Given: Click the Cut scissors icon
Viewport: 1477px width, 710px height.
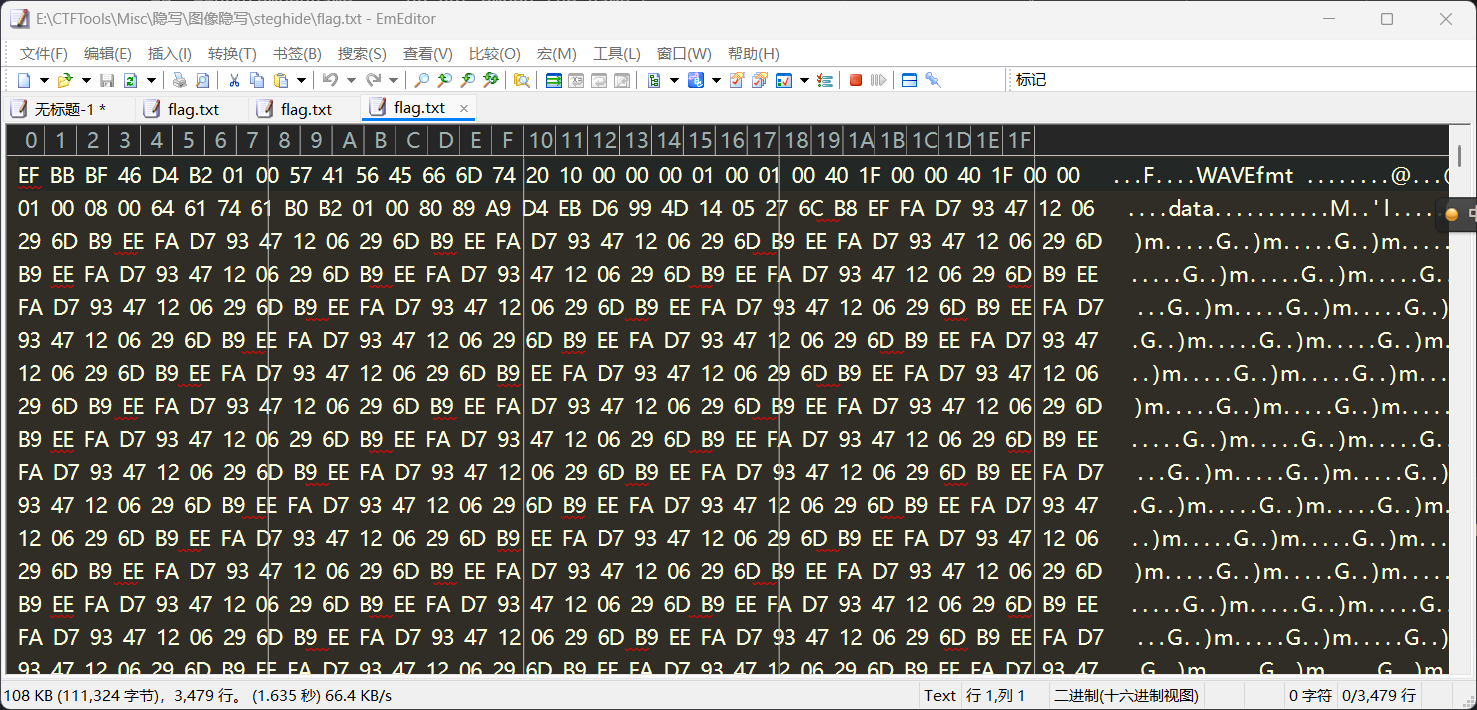Looking at the screenshot, I should tap(234, 80).
